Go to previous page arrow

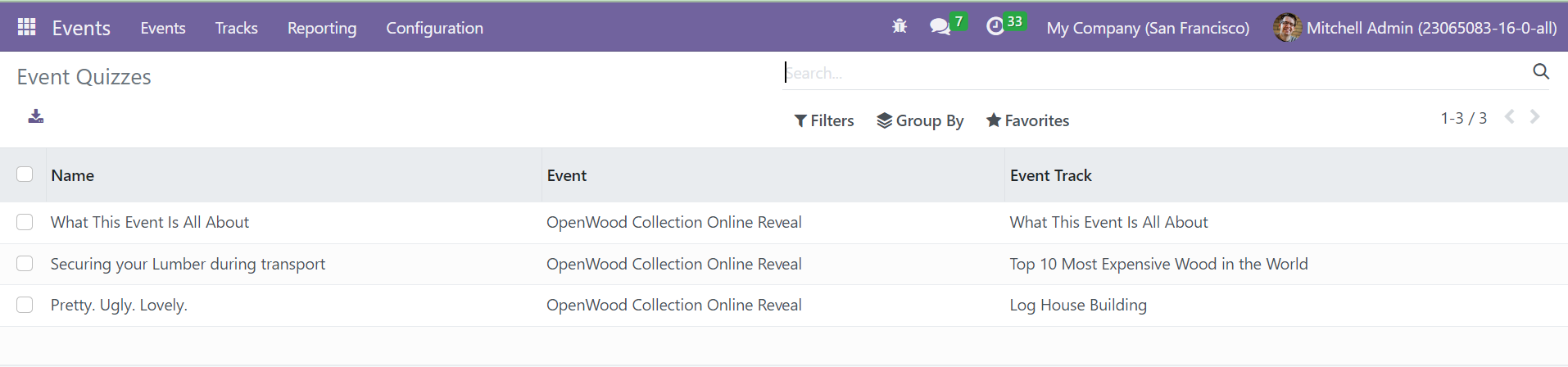(x=1509, y=117)
